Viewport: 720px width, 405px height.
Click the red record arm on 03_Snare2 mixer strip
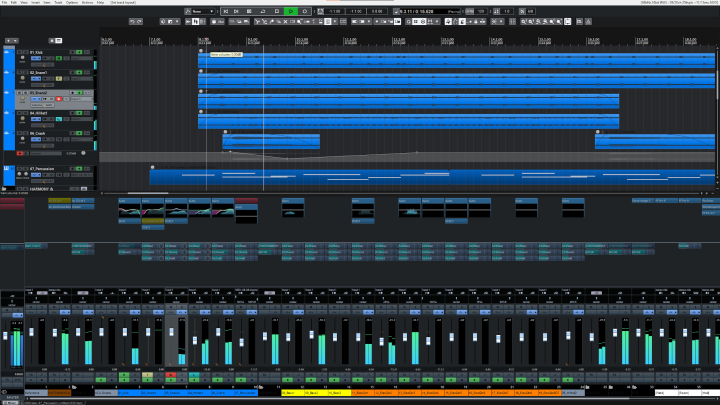[170, 375]
